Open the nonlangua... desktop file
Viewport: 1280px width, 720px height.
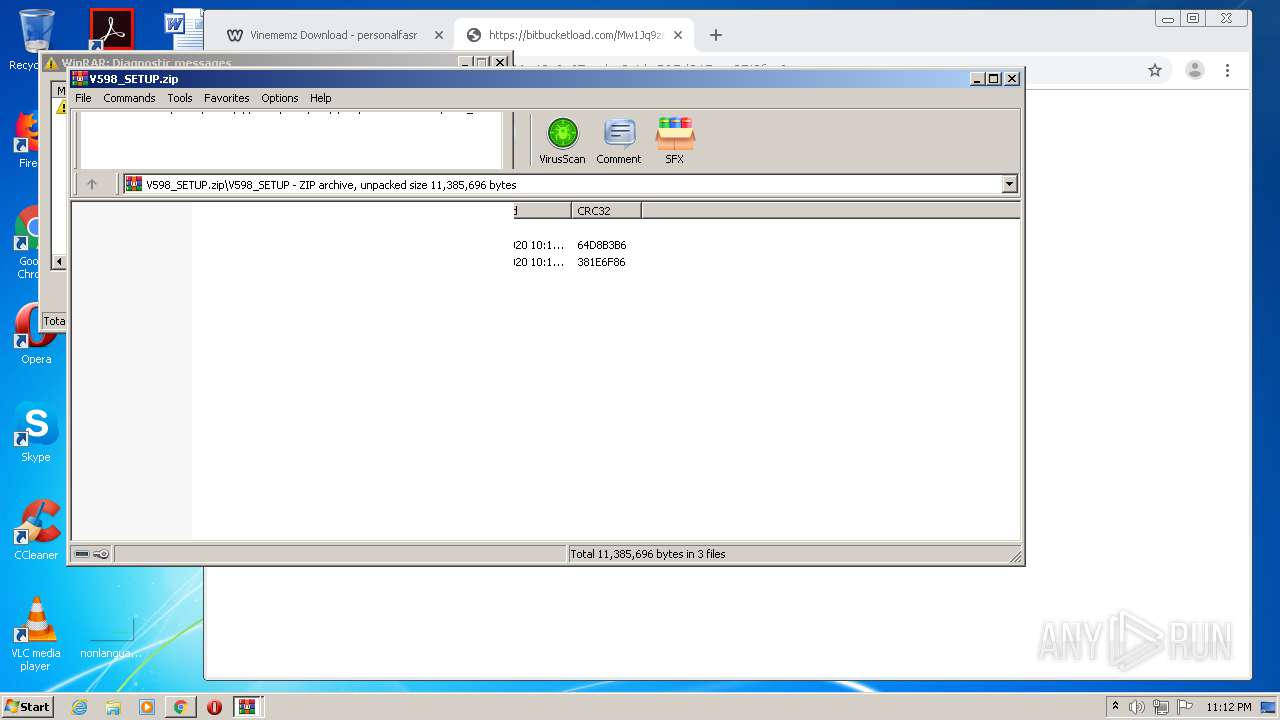111,640
